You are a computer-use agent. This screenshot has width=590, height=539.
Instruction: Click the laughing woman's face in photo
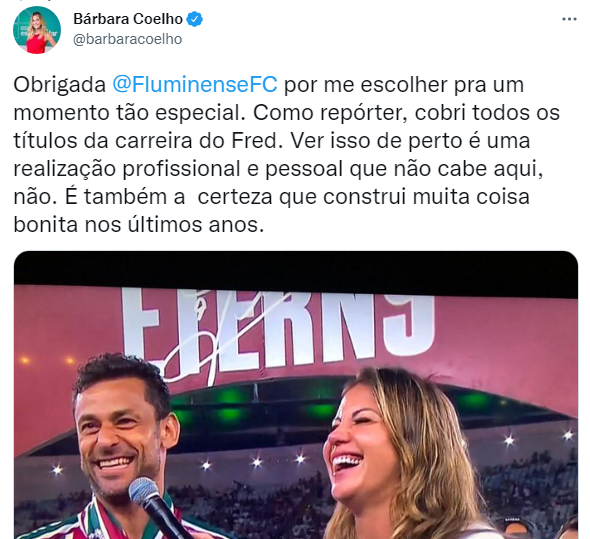pyautogui.click(x=359, y=448)
